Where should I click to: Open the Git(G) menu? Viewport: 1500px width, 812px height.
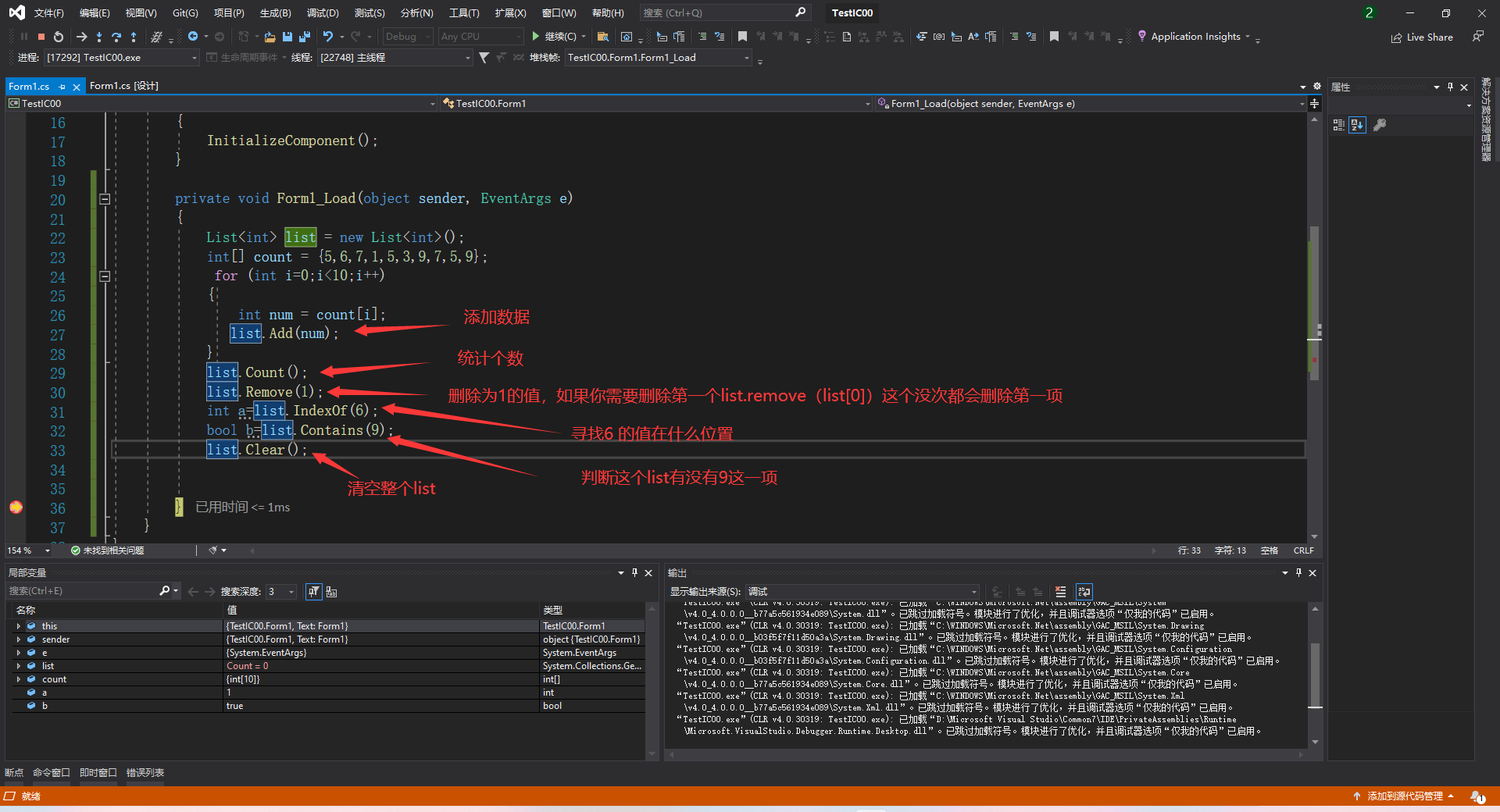[185, 13]
